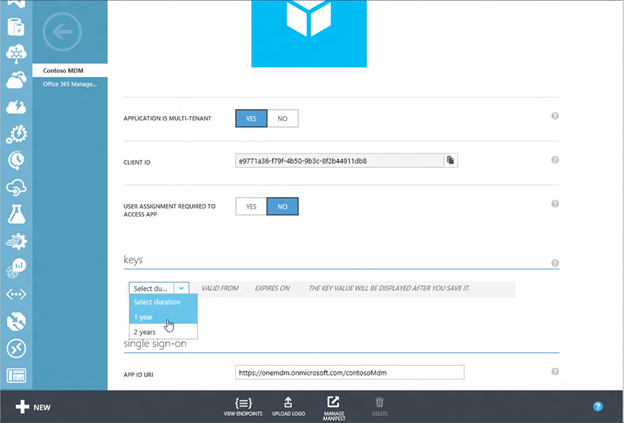The height and width of the screenshot is (423, 624).
Task: Set user assignment required to YES
Action: (250, 206)
